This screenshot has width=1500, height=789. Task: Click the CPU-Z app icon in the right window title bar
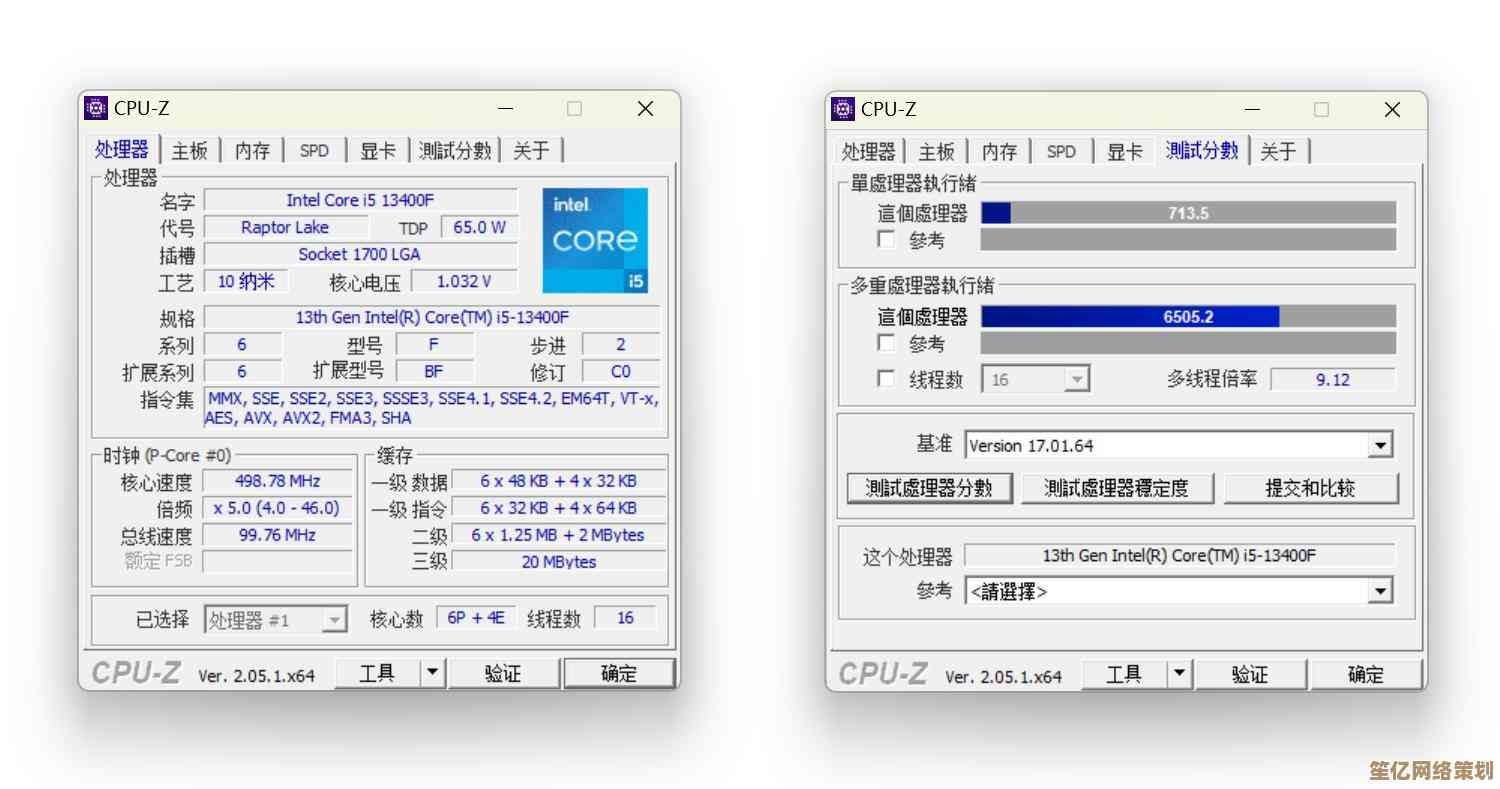[x=843, y=109]
